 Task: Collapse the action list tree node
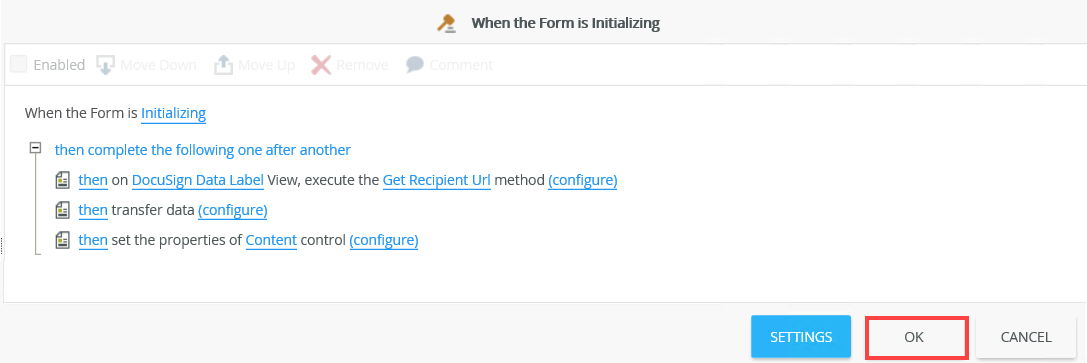tap(35, 148)
